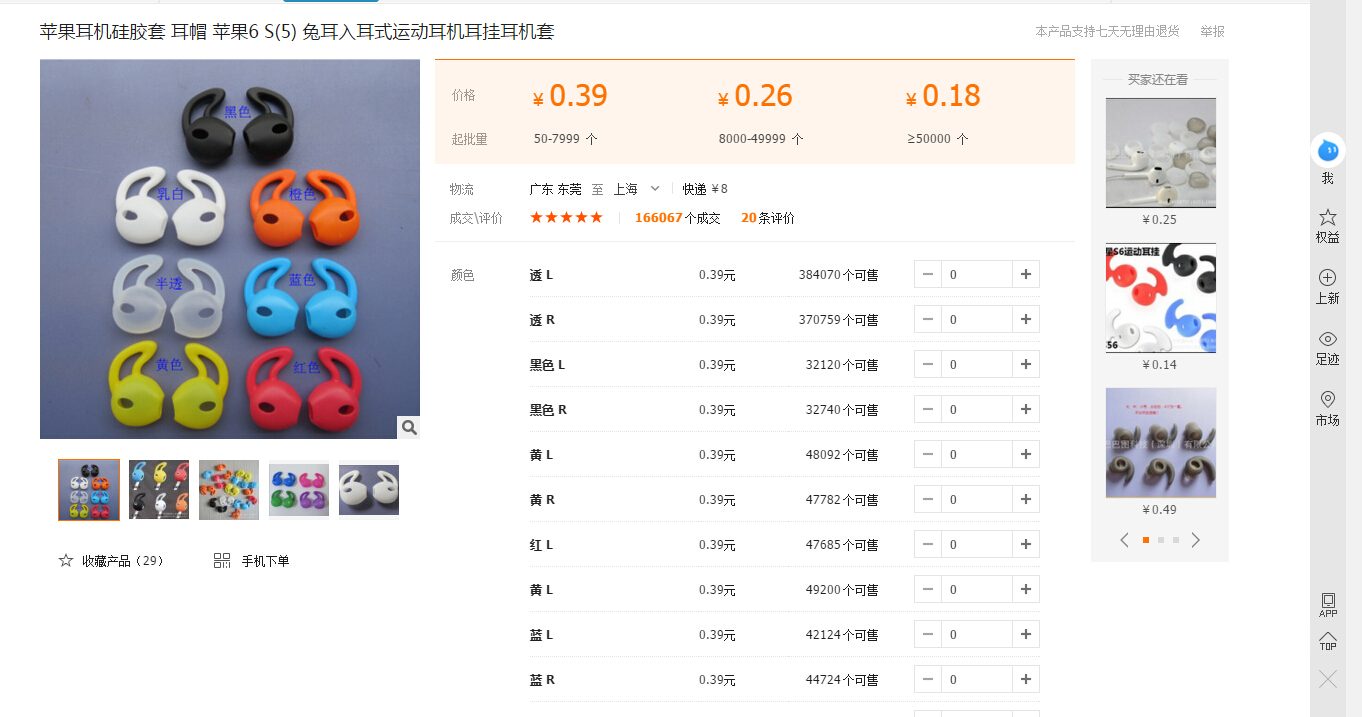Click the star icon to favorite product
Image resolution: width=1362 pixels, height=717 pixels.
[66, 561]
